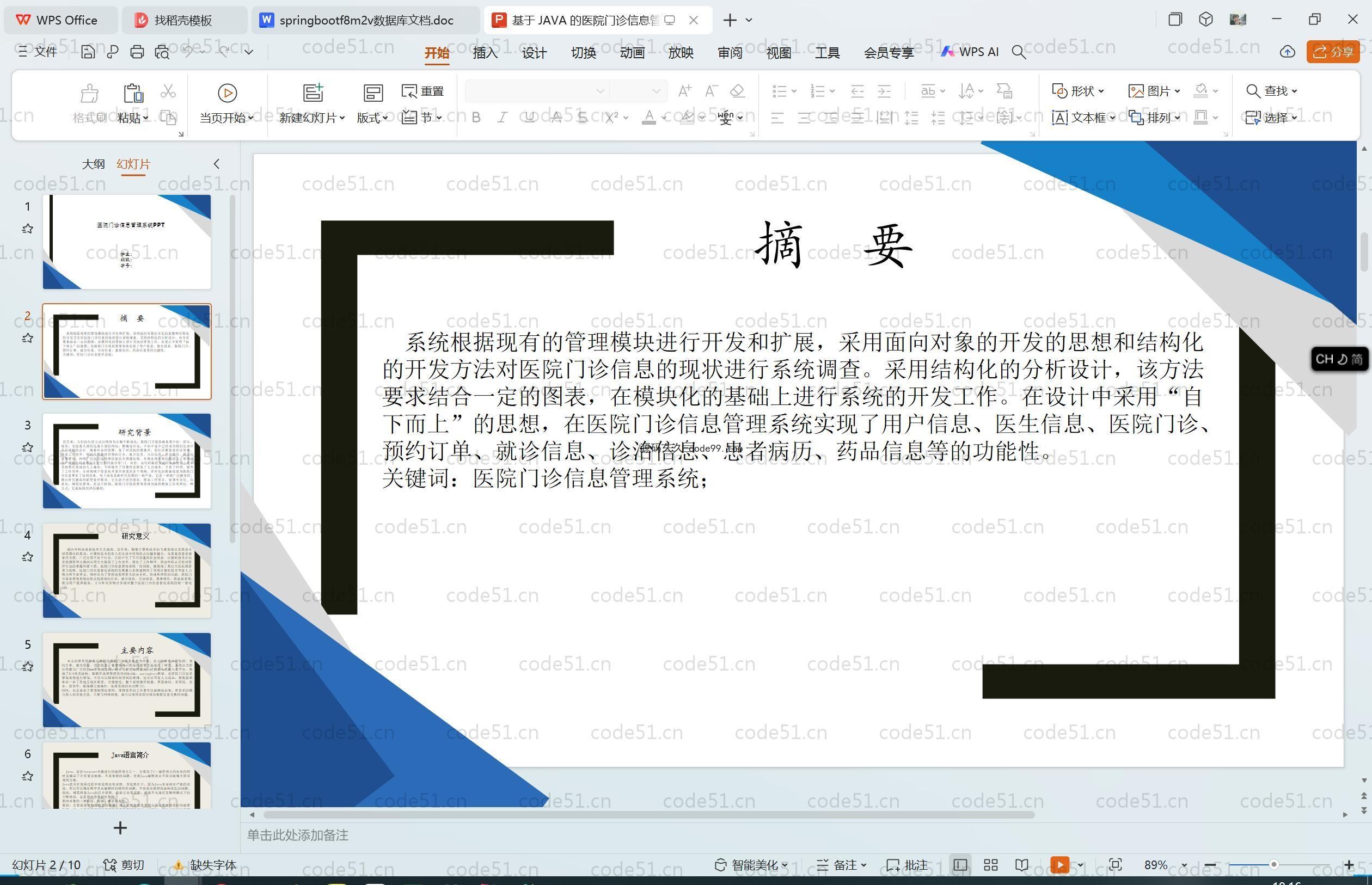The image size is (1372, 885).
Task: Switch to View (视图) ribbon tab
Action: 779,53
